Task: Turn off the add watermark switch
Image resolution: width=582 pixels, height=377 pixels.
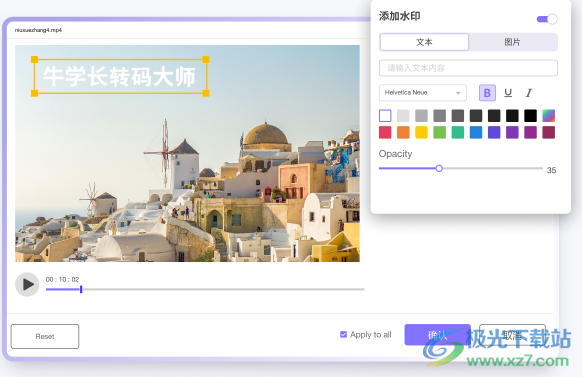Action: (x=547, y=19)
